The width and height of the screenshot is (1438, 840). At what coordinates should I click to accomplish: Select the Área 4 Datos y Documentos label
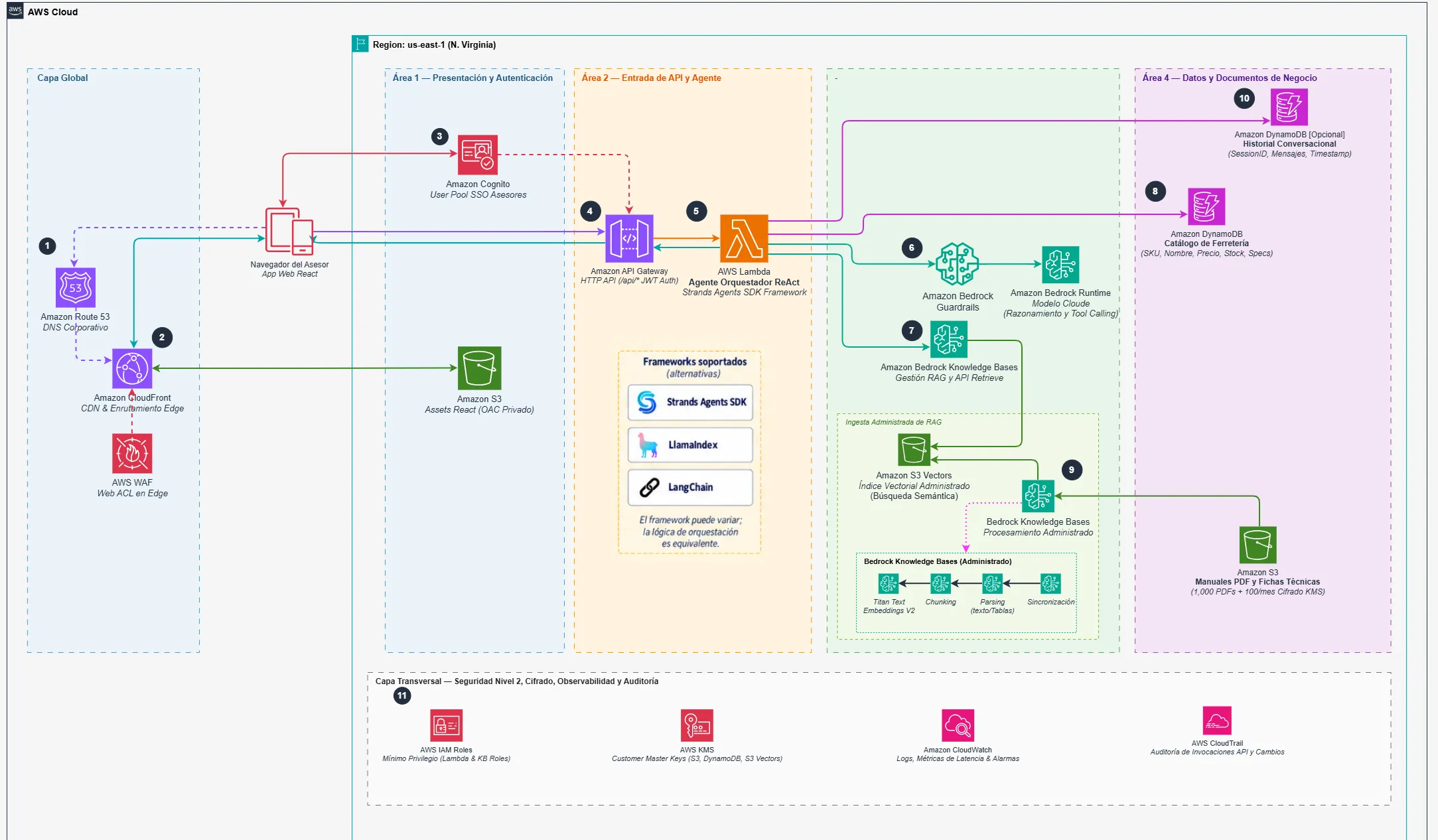click(1230, 78)
